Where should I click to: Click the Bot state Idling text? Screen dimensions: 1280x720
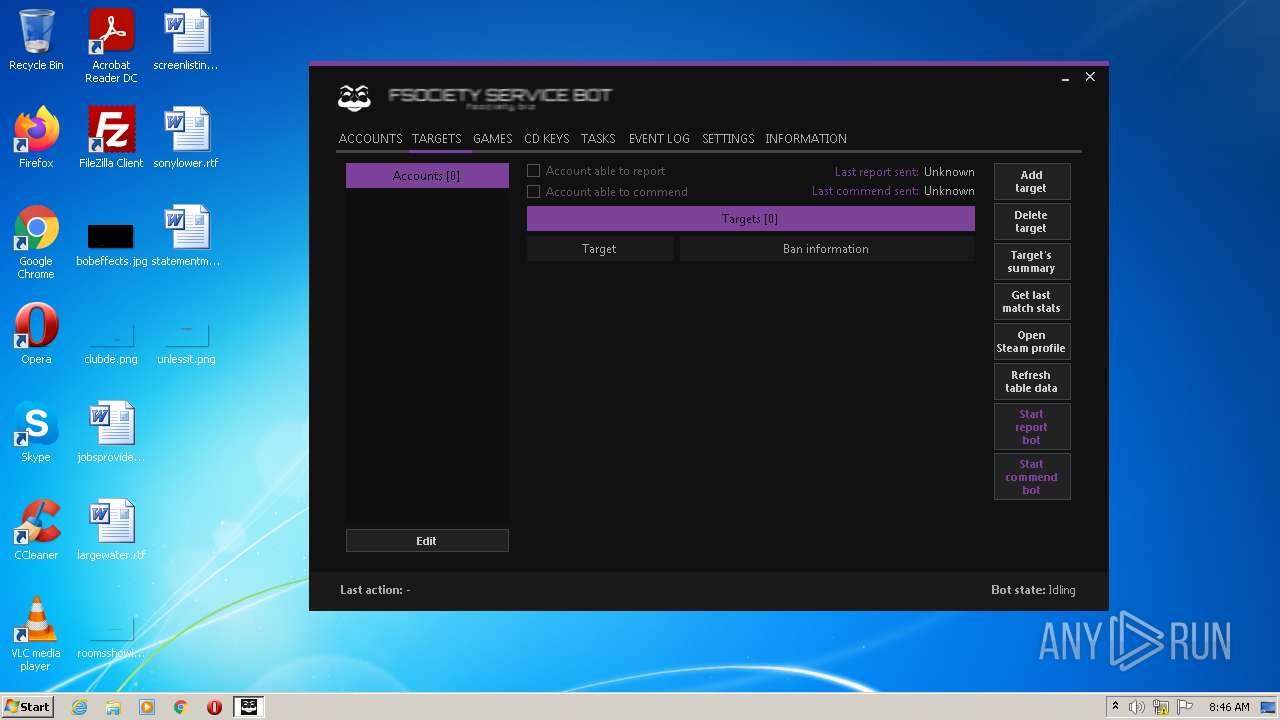coord(1033,590)
